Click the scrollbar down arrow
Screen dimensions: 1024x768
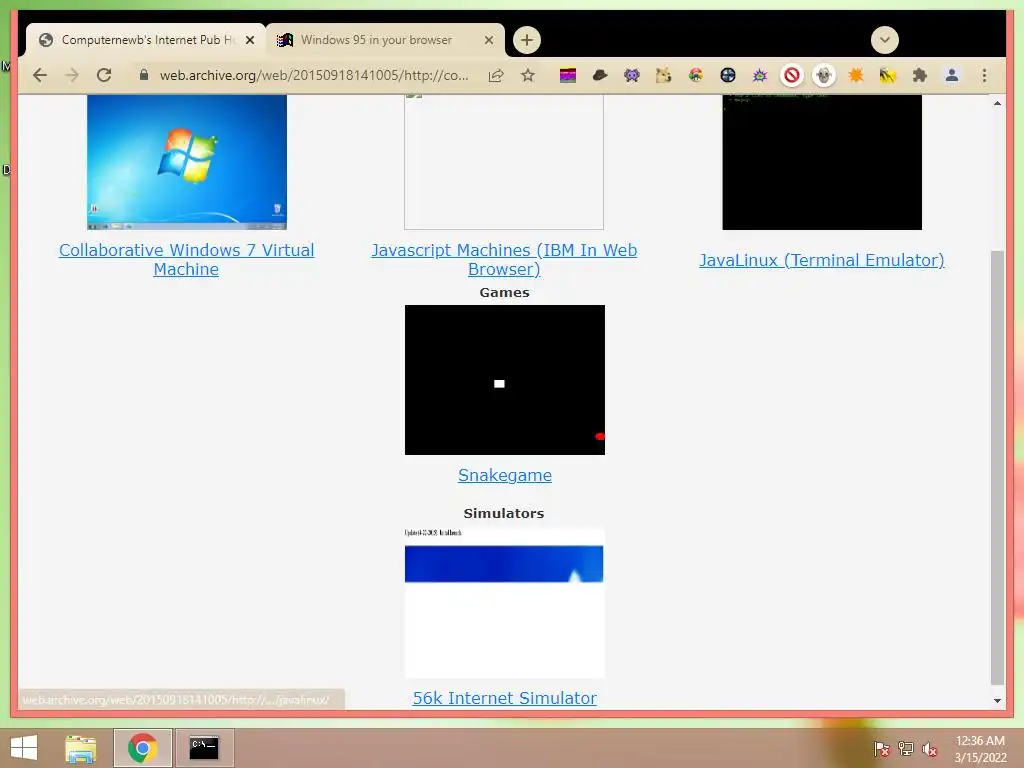tap(997, 701)
